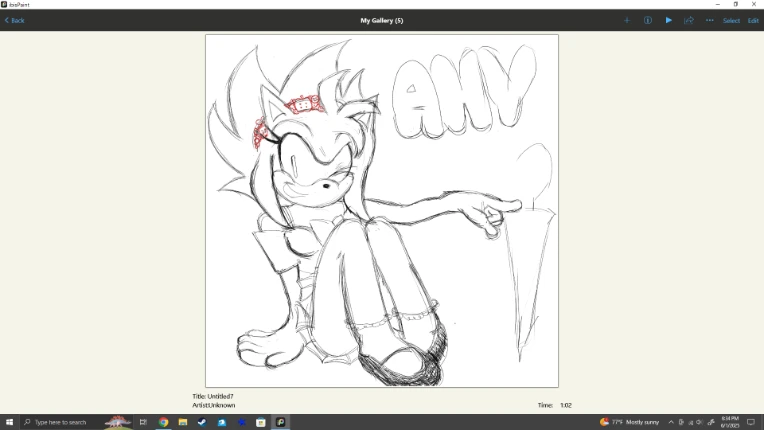Minimize the ibisPaint window
764x430 pixels.
point(718,4)
